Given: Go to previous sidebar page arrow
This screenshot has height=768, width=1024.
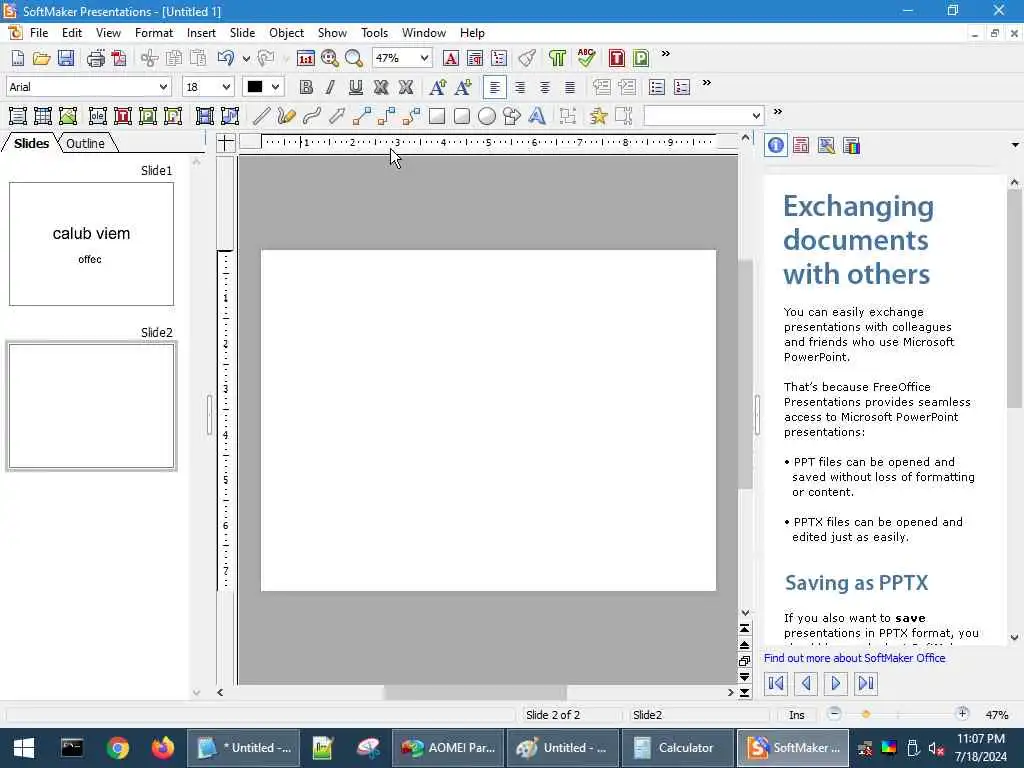Looking at the screenshot, I should click(806, 683).
